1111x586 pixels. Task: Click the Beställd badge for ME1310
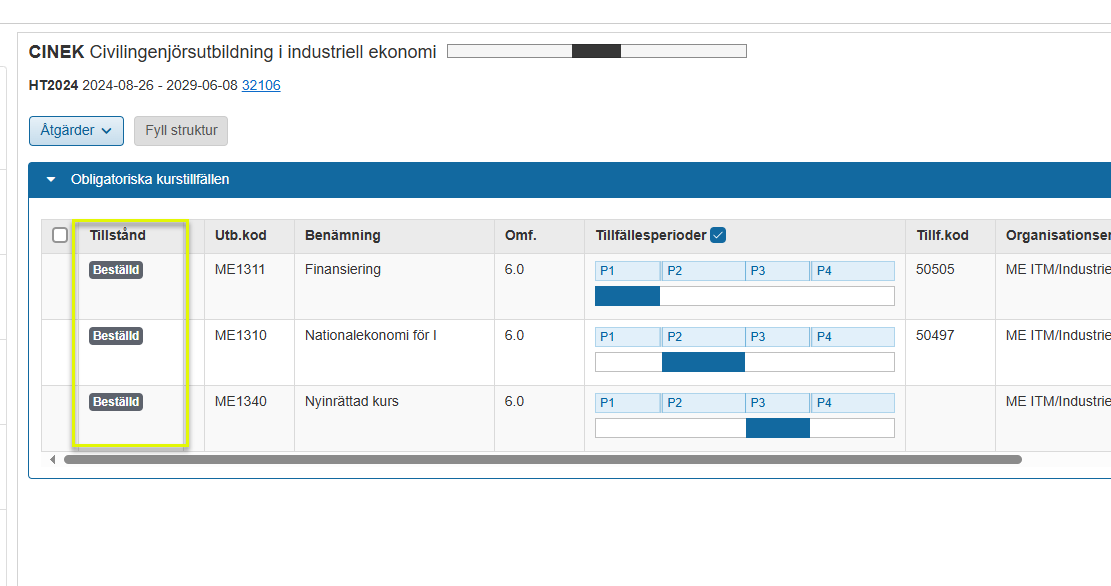116,336
